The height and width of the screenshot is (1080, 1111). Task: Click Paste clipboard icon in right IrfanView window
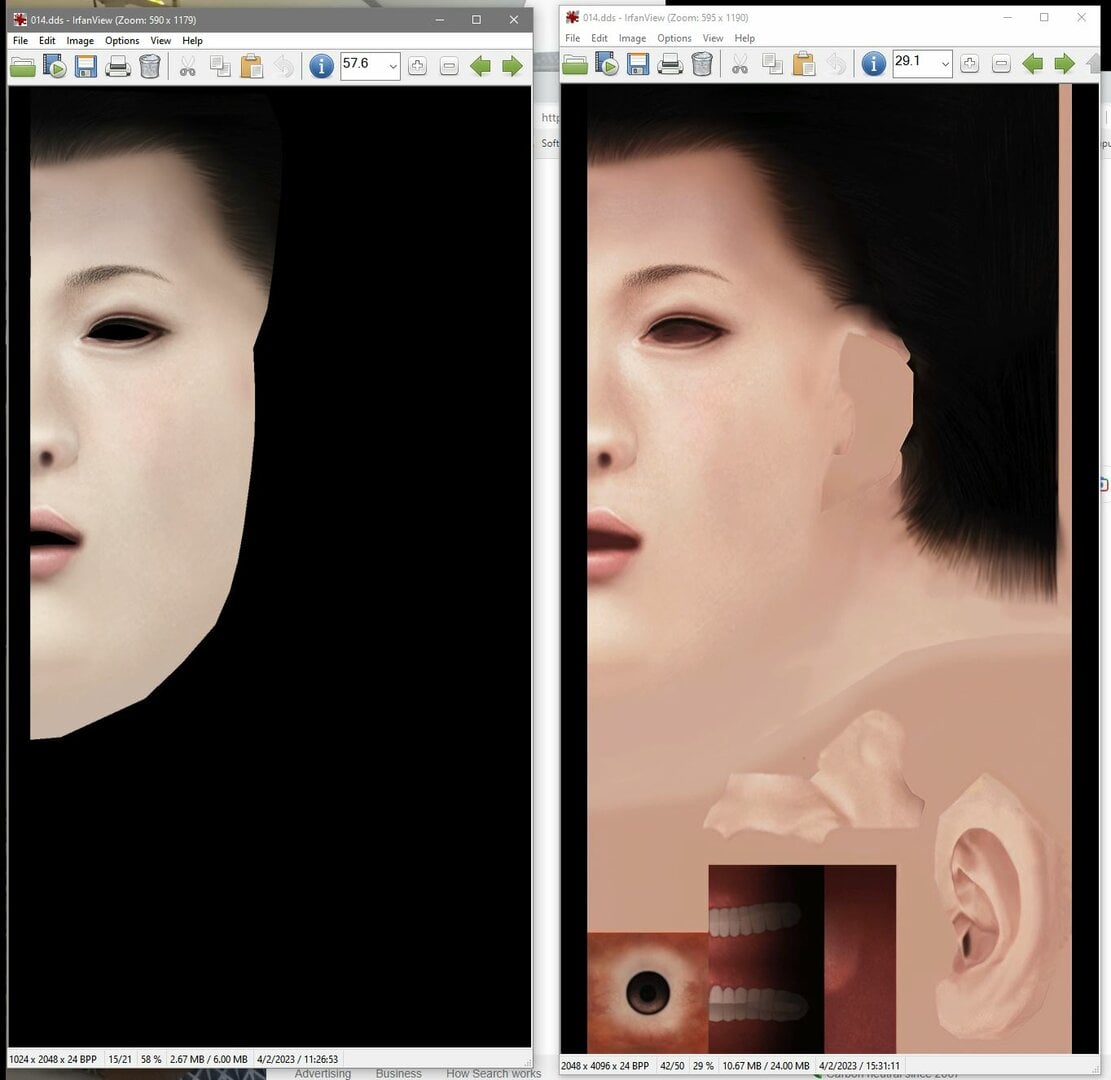[803, 64]
